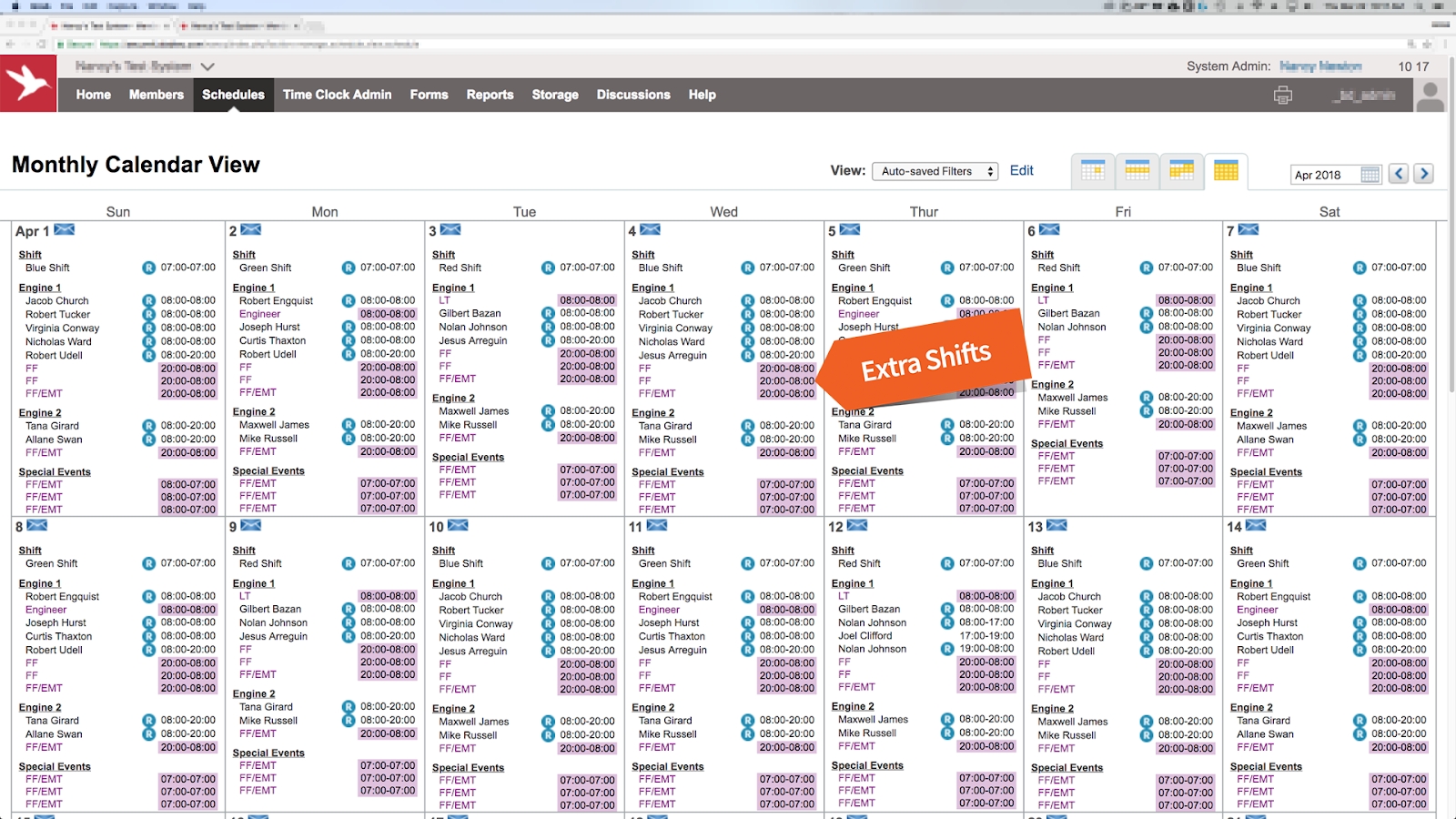The image size is (1456, 819).
Task: Click 17:00-19:00 time on day 12
Action: coord(986,636)
